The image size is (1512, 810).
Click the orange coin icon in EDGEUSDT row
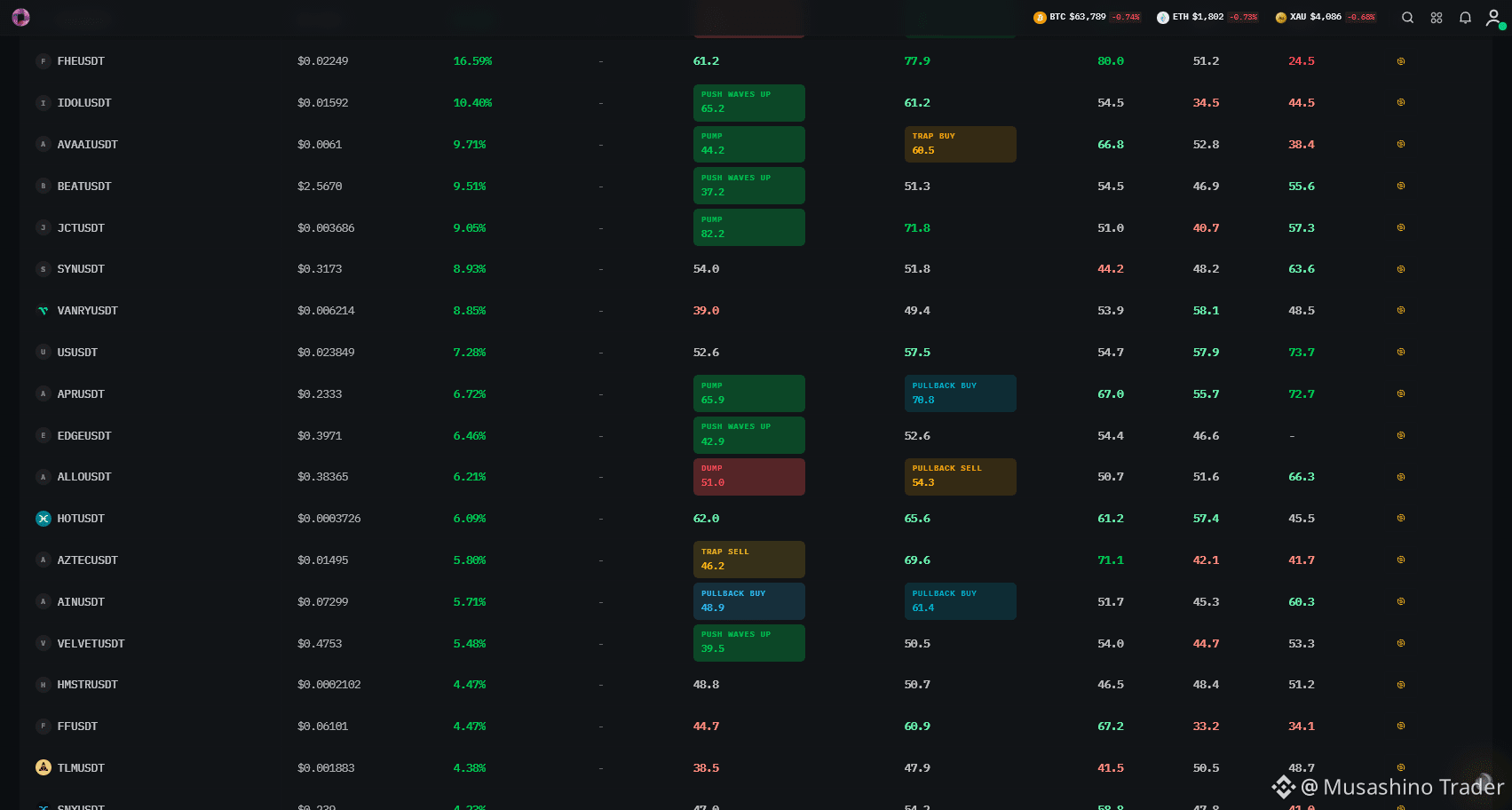[x=1401, y=435]
